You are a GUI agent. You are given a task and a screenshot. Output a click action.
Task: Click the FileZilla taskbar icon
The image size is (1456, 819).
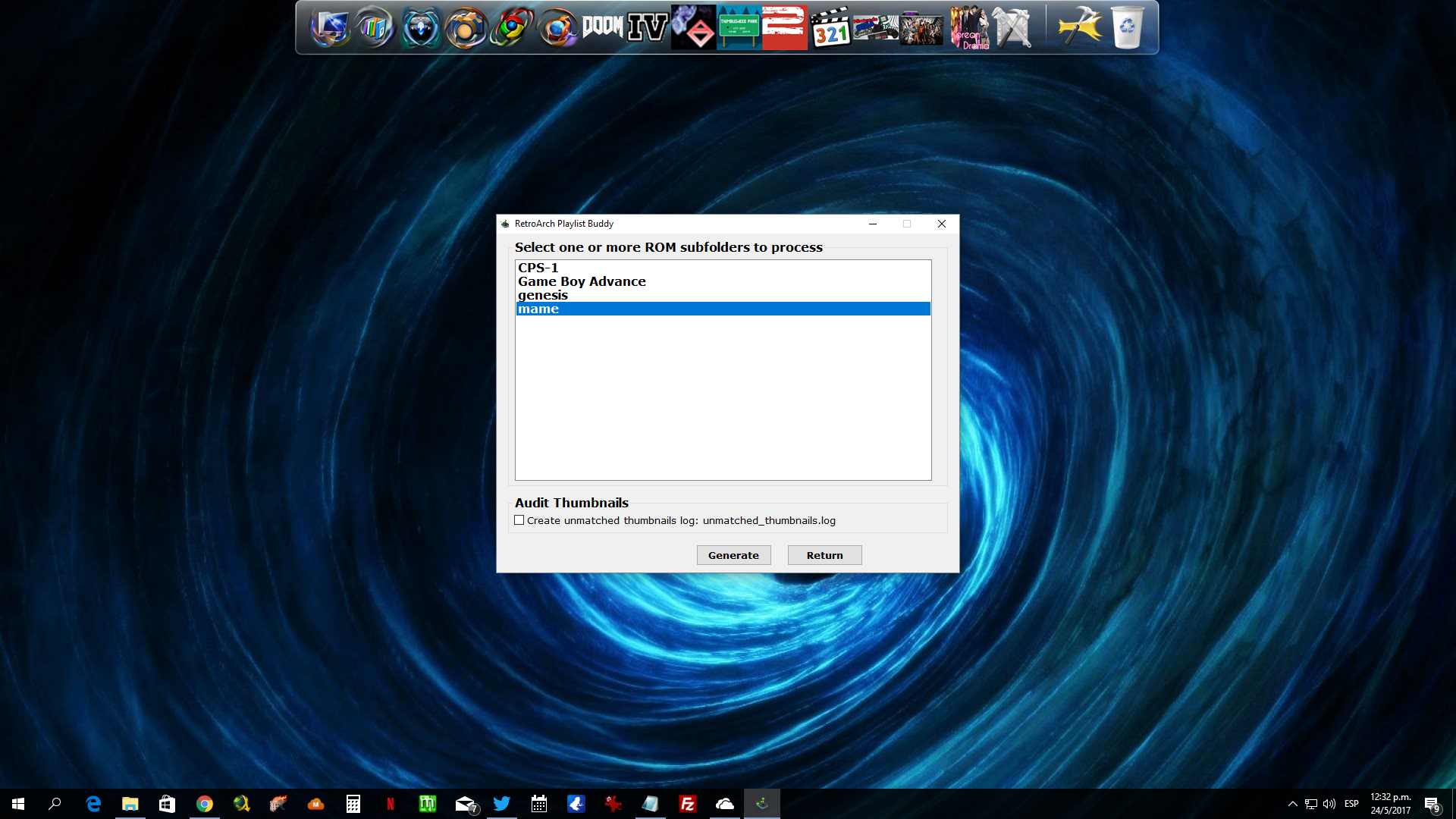click(x=688, y=804)
